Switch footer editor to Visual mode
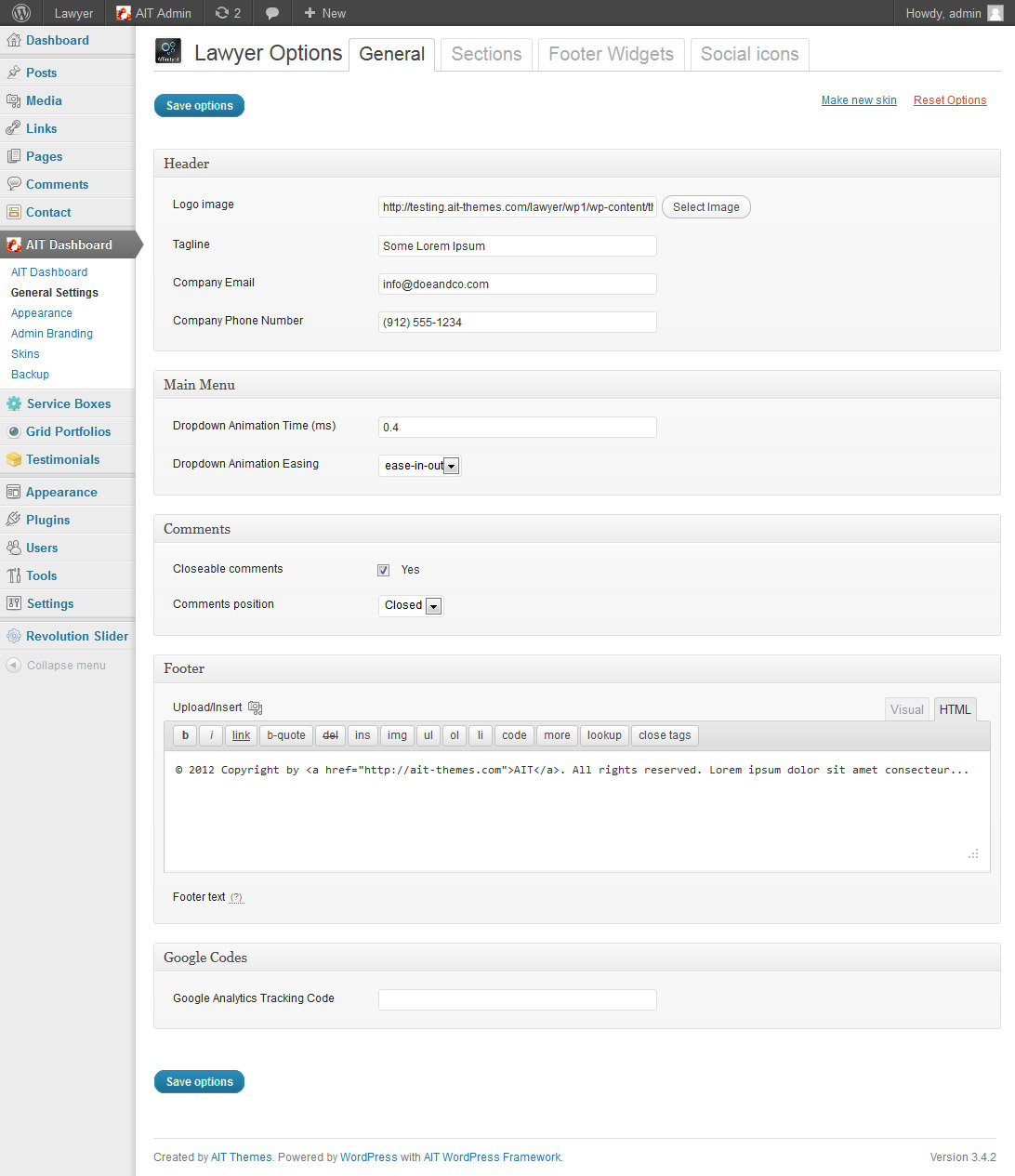Viewport: 1015px width, 1176px height. [x=906, y=709]
